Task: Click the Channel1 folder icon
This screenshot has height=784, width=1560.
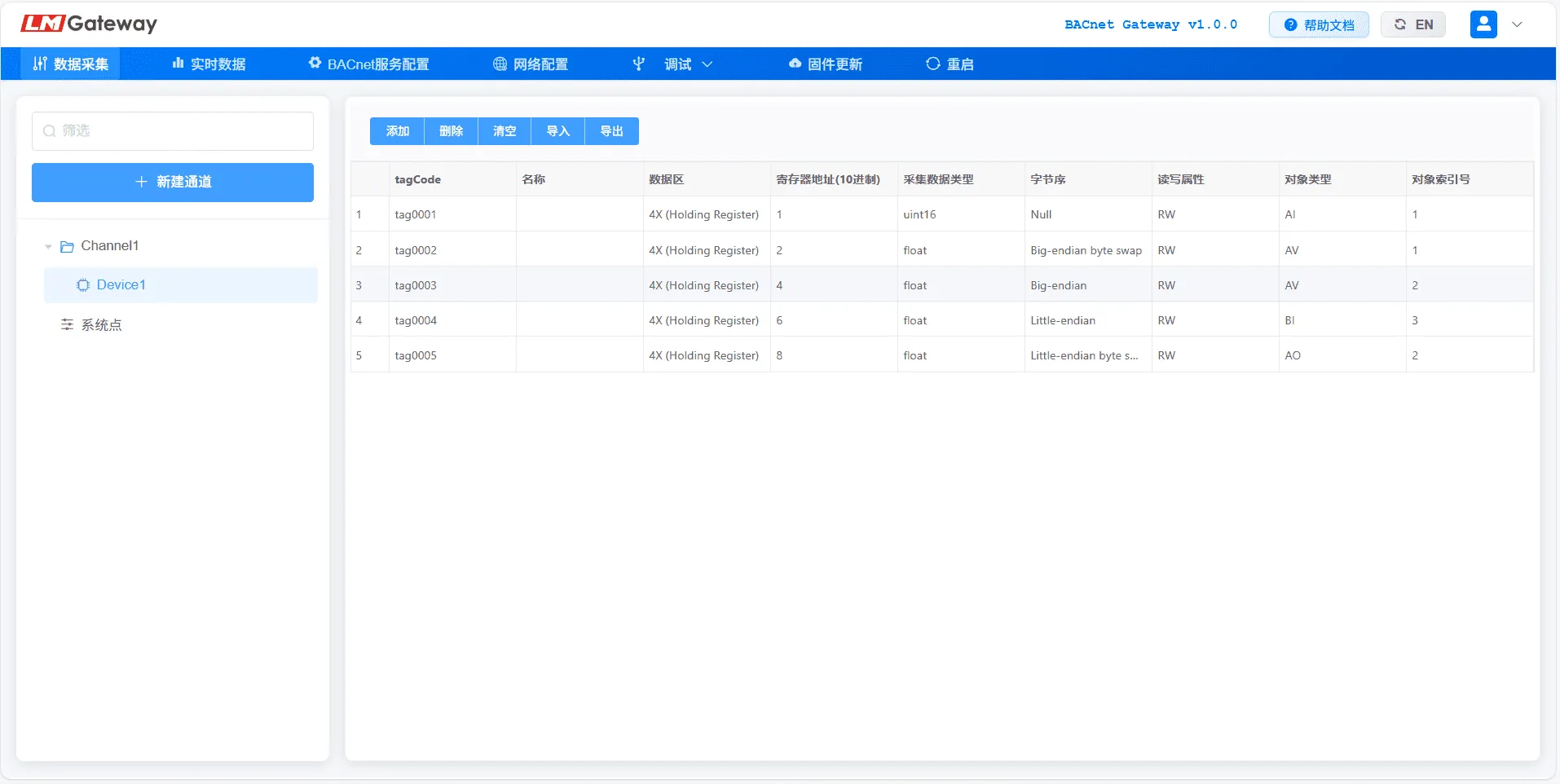Action: coord(68,246)
